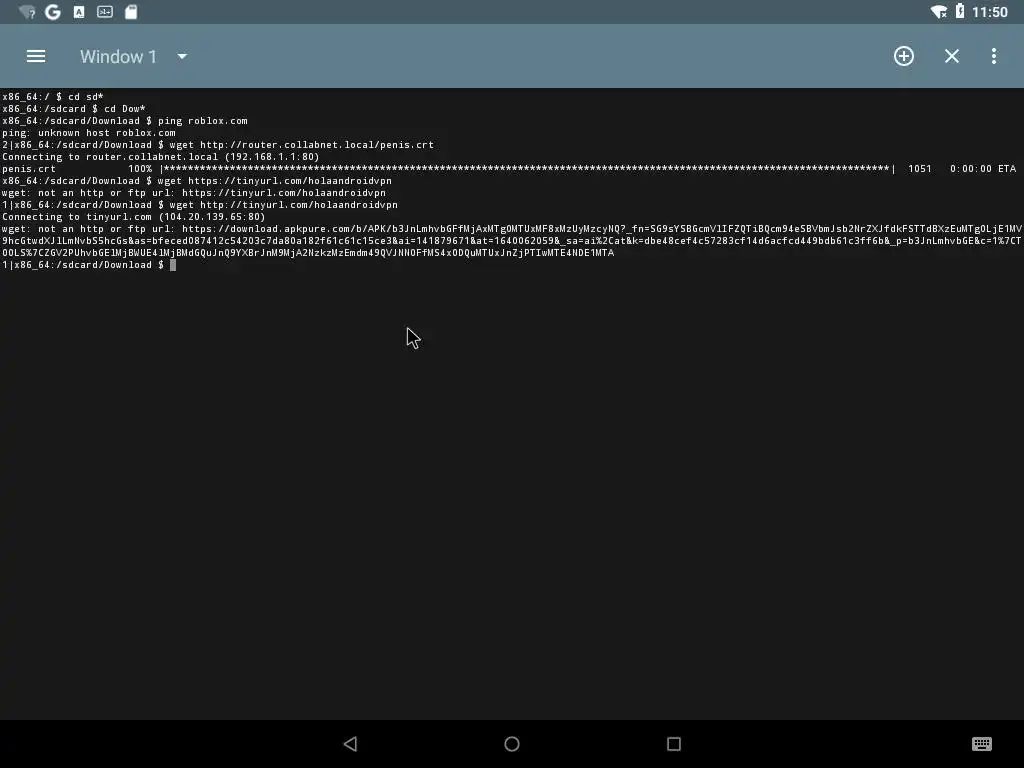Click the 'ping: unknown host roblox.com' line
The image size is (1024, 768).
(89, 133)
